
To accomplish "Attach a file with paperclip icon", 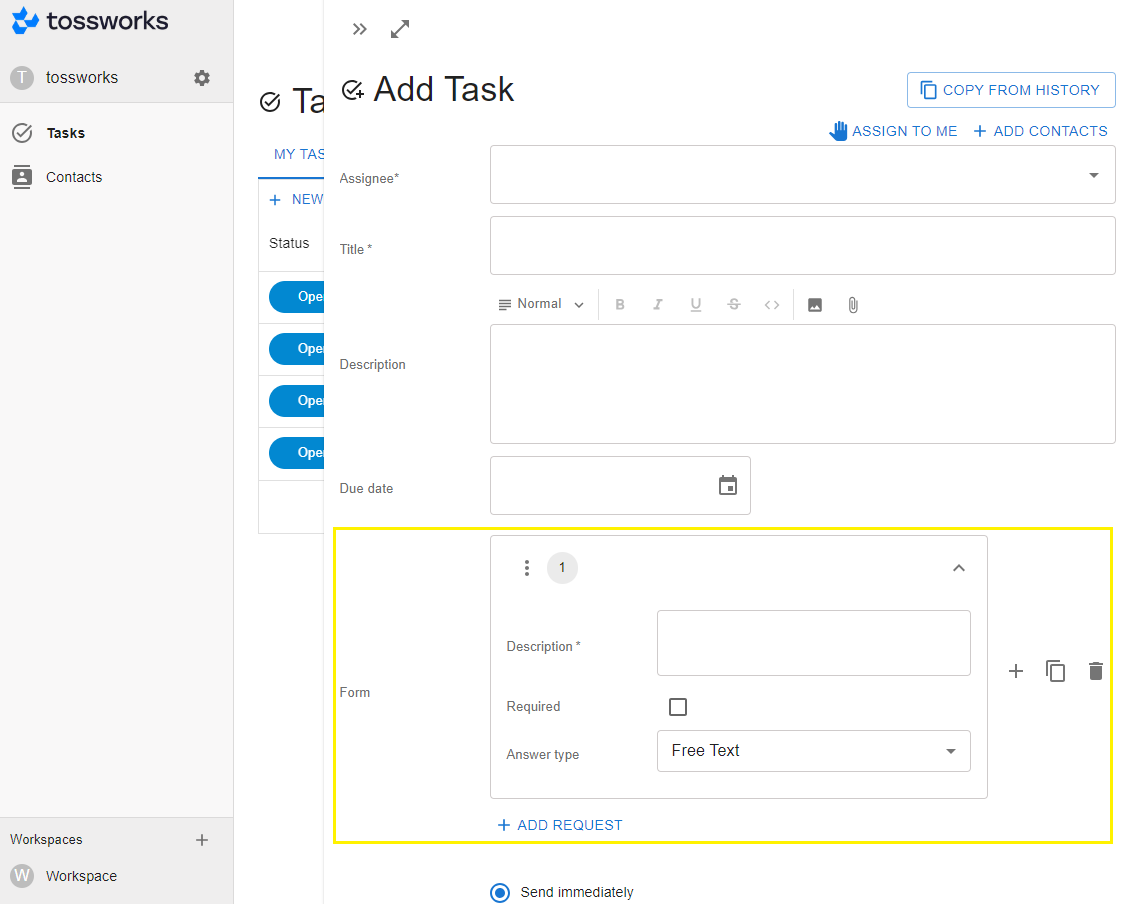I will 852,305.
